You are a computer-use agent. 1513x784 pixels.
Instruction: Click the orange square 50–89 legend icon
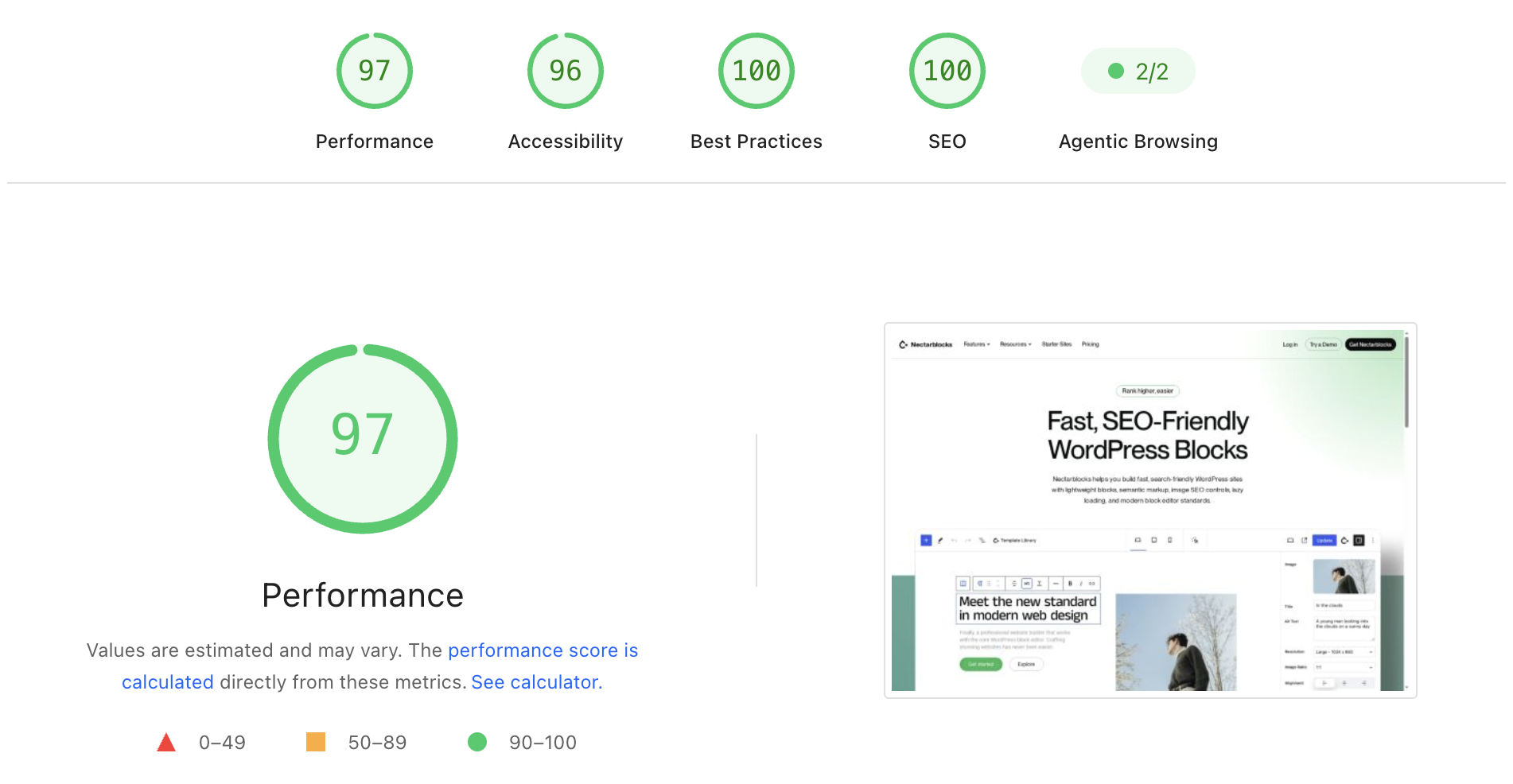click(316, 742)
